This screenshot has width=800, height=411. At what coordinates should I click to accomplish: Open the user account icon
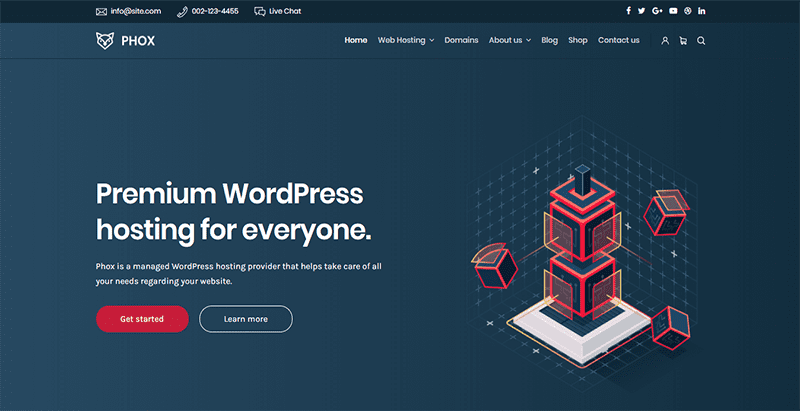665,41
